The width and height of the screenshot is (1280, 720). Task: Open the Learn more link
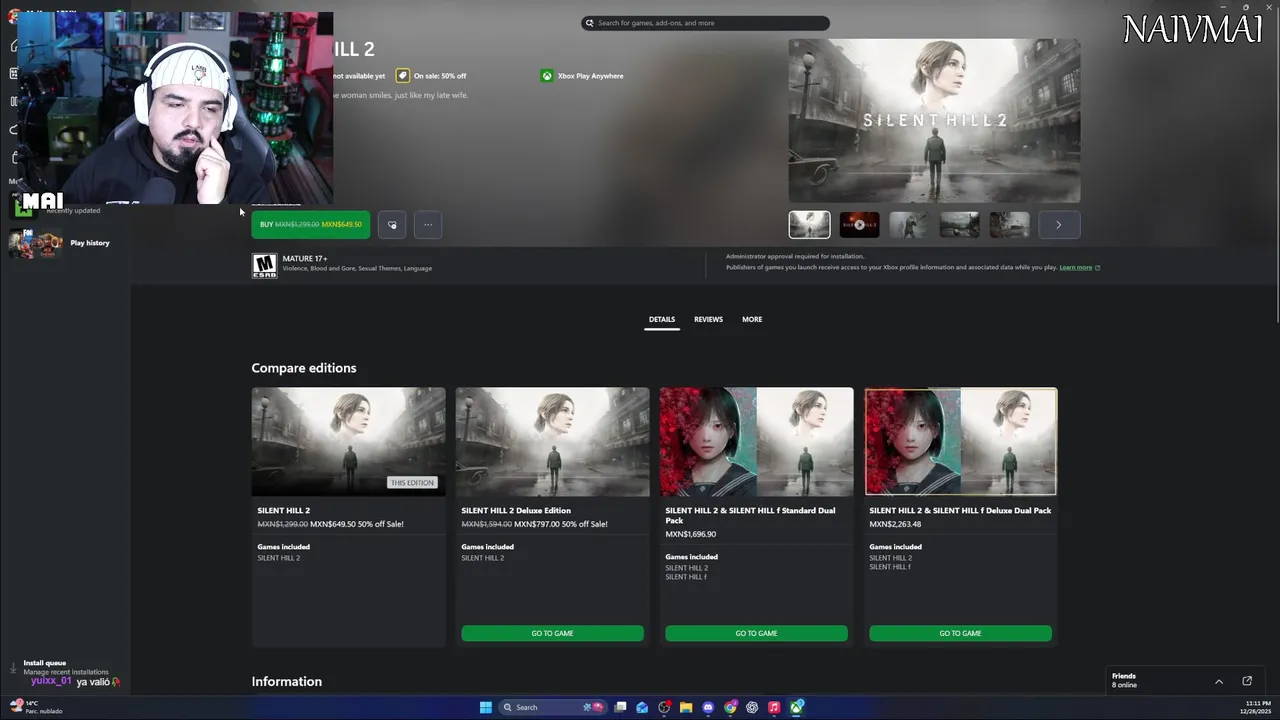pyautogui.click(x=1076, y=267)
